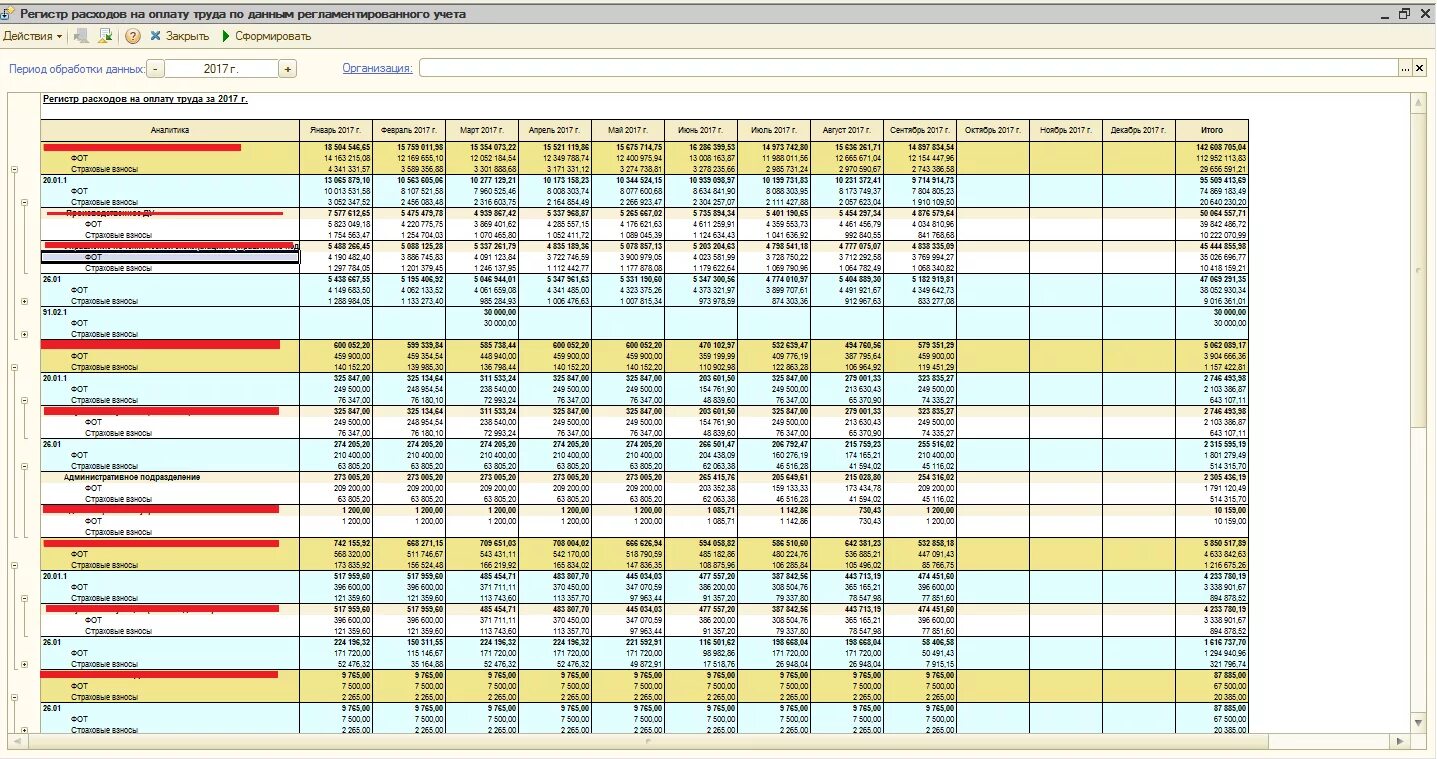1437x759 pixels.
Task: Click the Март 2017 г. column header
Action: point(481,130)
